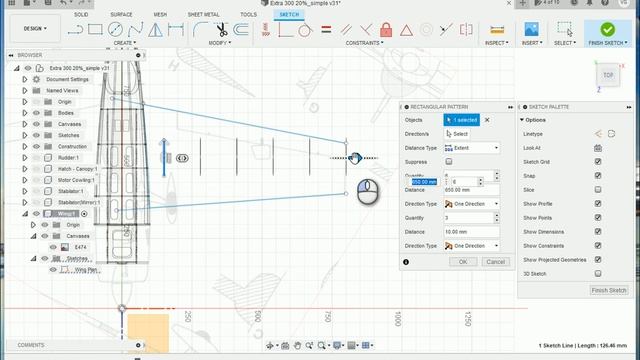Switch to the SOLID tab

point(81,14)
